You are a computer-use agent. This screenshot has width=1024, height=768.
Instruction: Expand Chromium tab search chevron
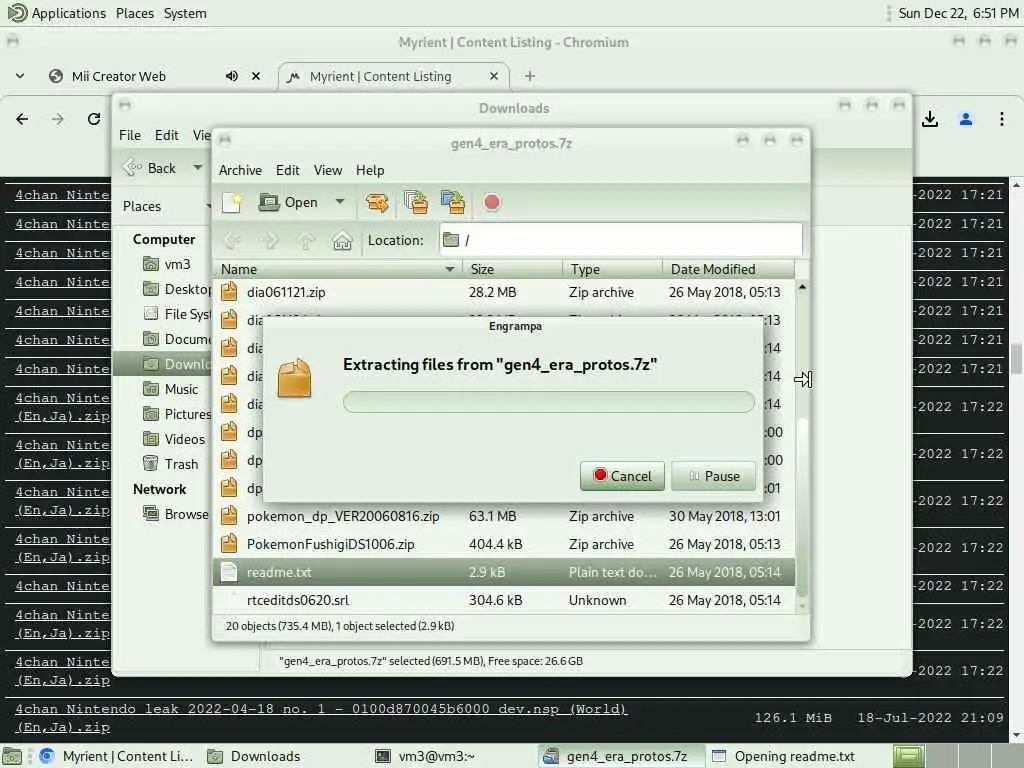(20, 76)
